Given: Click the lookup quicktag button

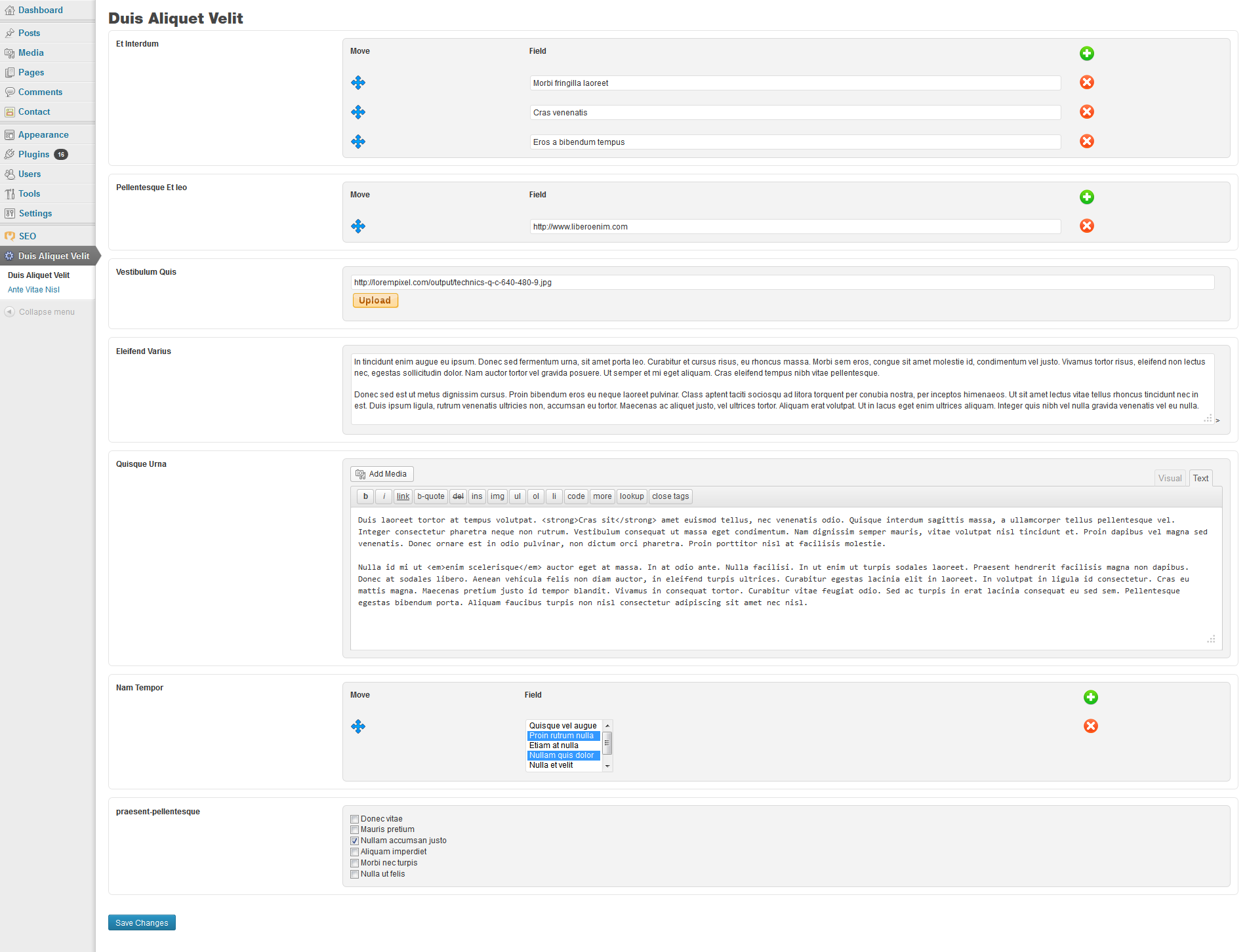Looking at the screenshot, I should (x=632, y=496).
